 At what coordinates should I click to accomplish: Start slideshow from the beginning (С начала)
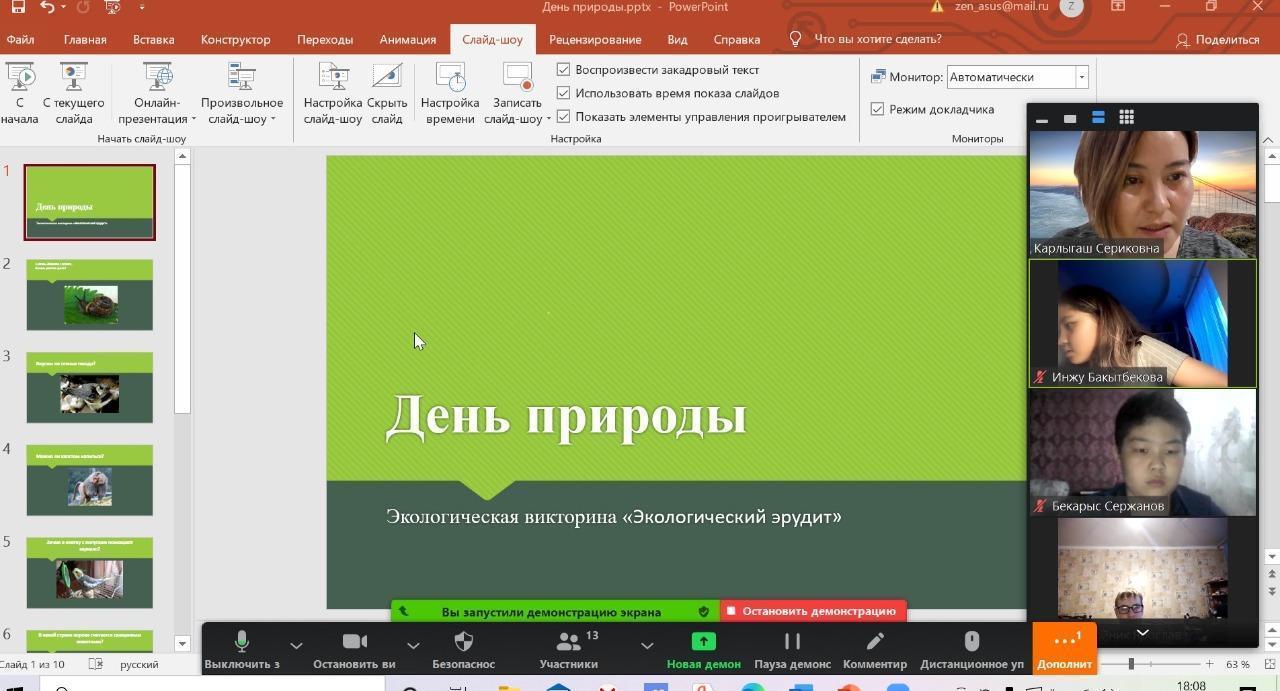[x=19, y=93]
